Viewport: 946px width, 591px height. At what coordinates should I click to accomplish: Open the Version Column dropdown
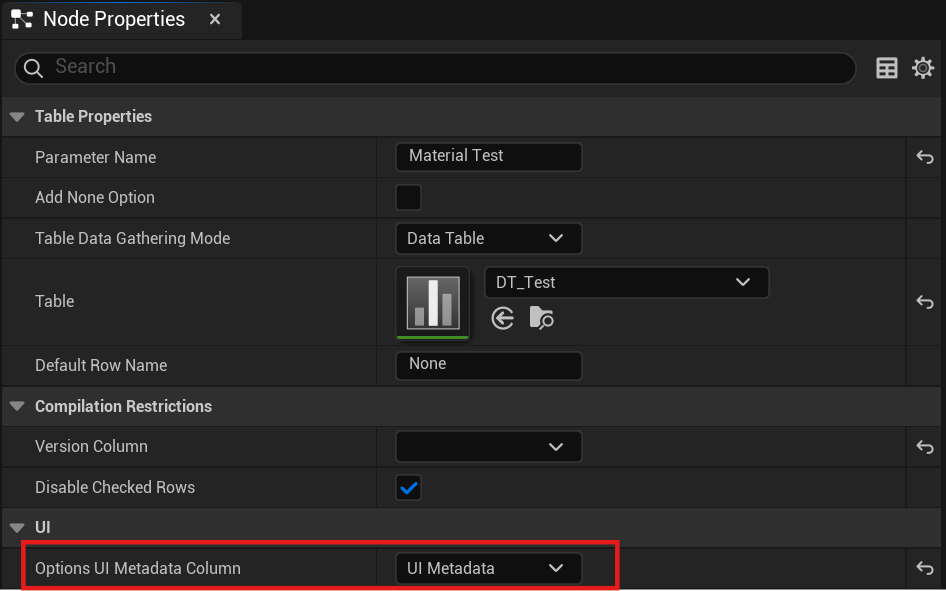489,447
